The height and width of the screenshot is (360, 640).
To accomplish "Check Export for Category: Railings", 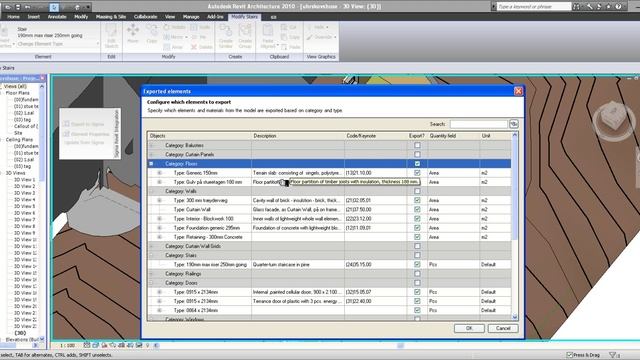I will [x=417, y=273].
